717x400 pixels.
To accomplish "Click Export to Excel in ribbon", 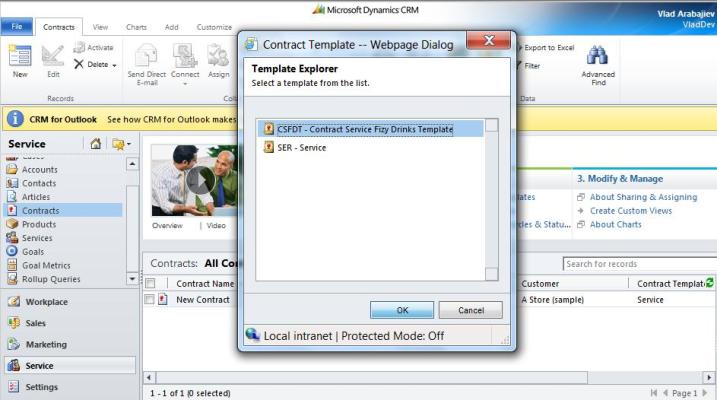I will 547,48.
